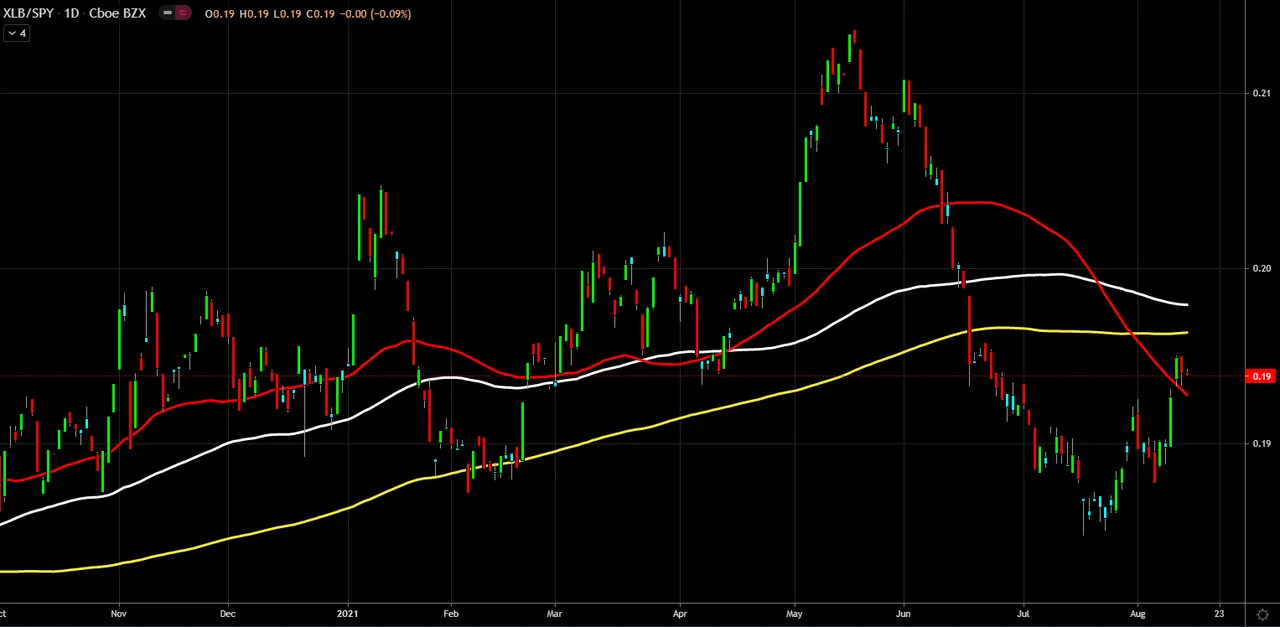Viewport: 1280px width, 627px height.
Task: Click the 2021 label on the time axis
Action: click(347, 613)
